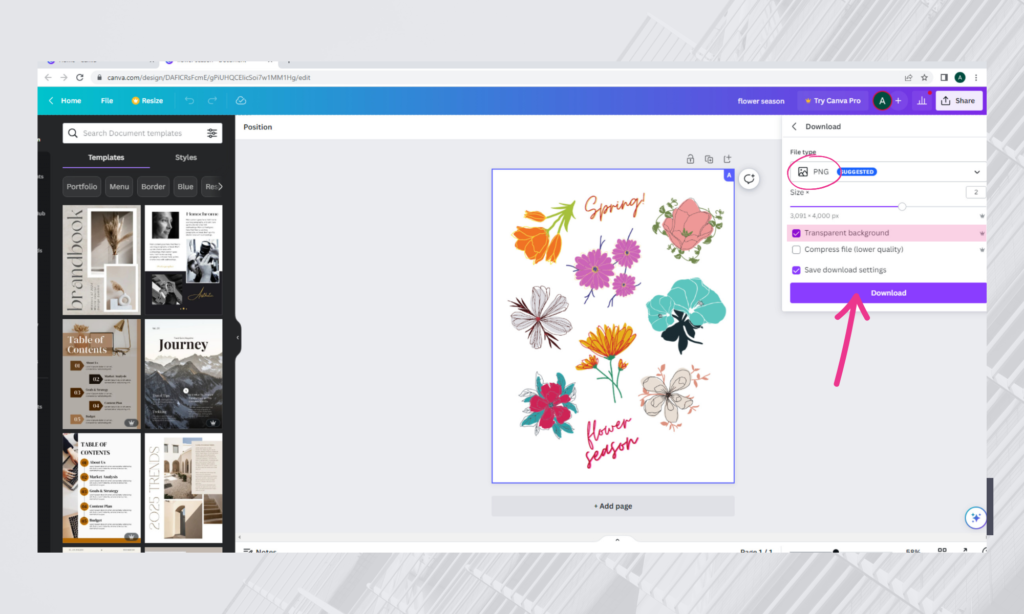Select the 2025 TRENDS template thumbnail

point(184,487)
